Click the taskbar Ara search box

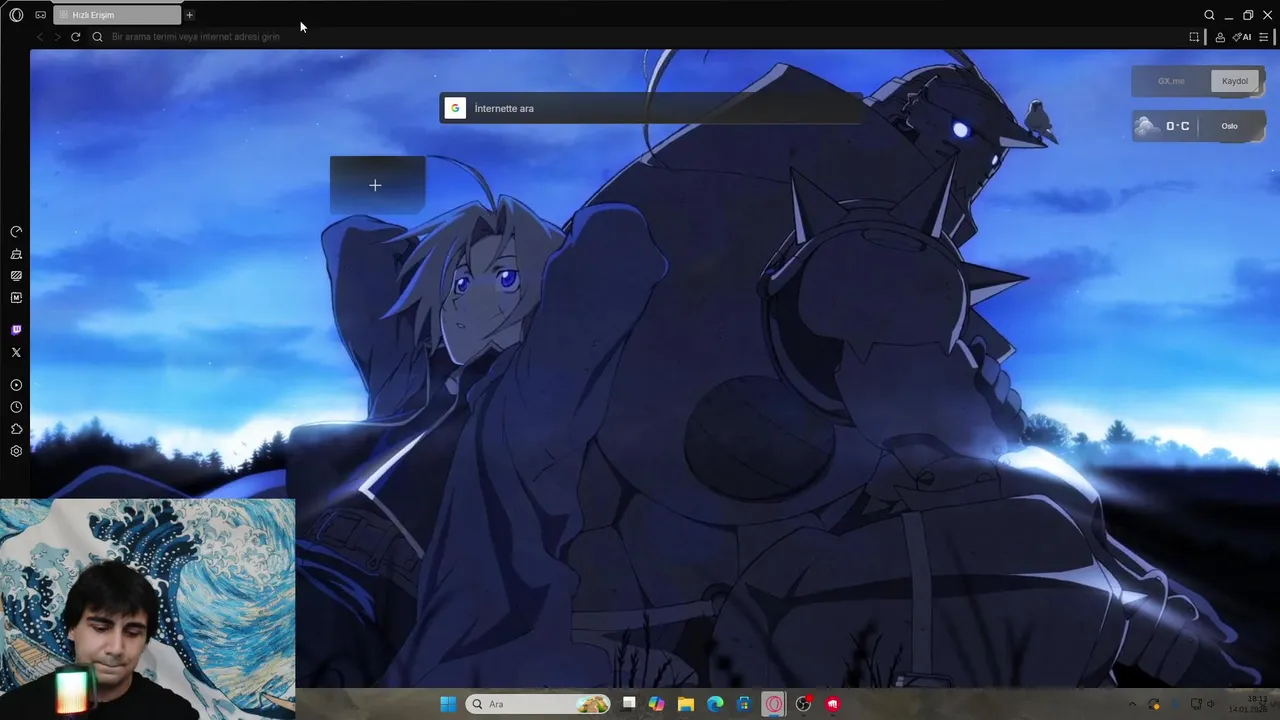click(538, 704)
